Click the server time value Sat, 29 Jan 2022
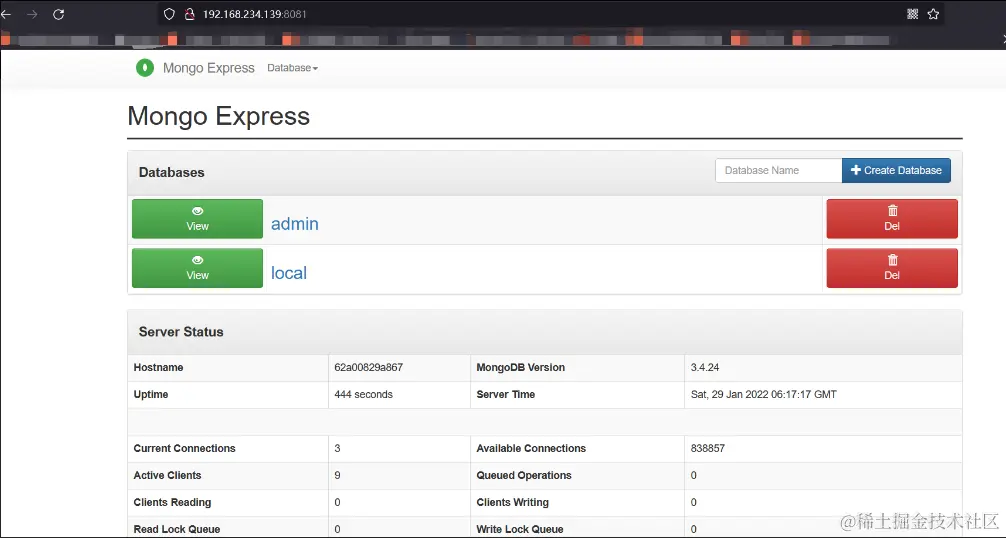This screenshot has height=538, width=1006. click(763, 394)
